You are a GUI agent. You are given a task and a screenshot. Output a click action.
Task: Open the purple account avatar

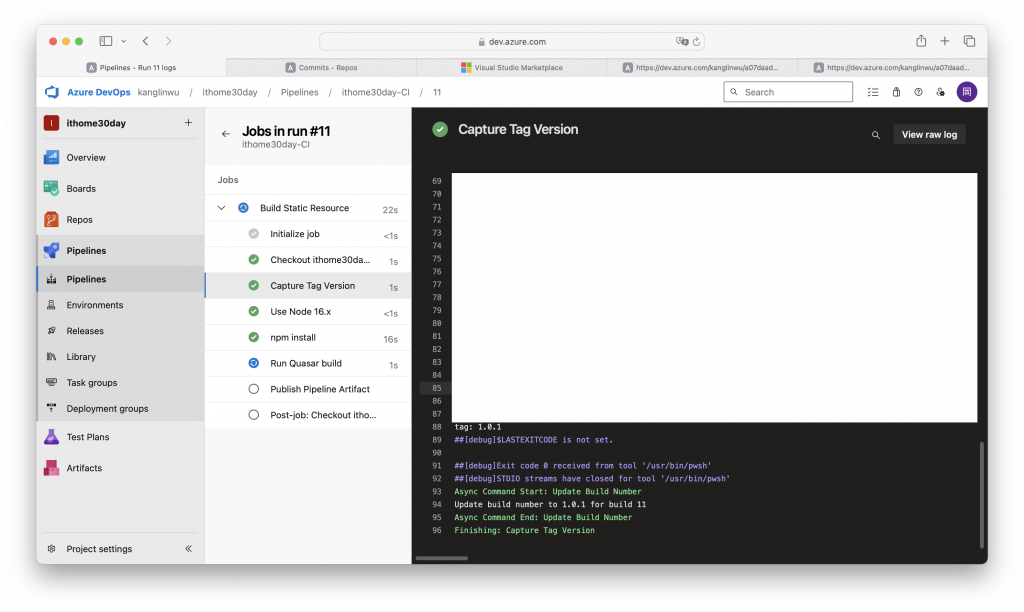[x=967, y=92]
